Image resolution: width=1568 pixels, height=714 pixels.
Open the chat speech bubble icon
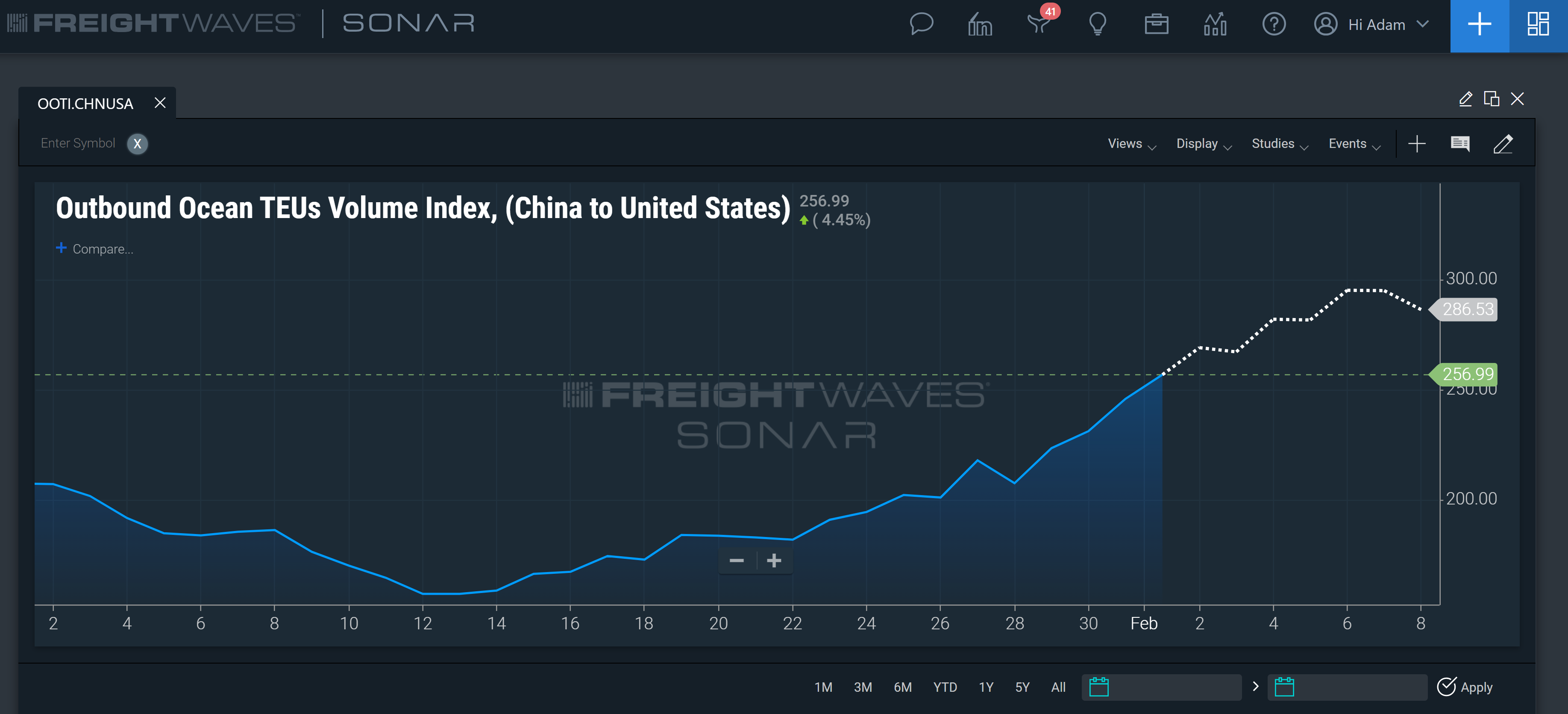point(921,24)
